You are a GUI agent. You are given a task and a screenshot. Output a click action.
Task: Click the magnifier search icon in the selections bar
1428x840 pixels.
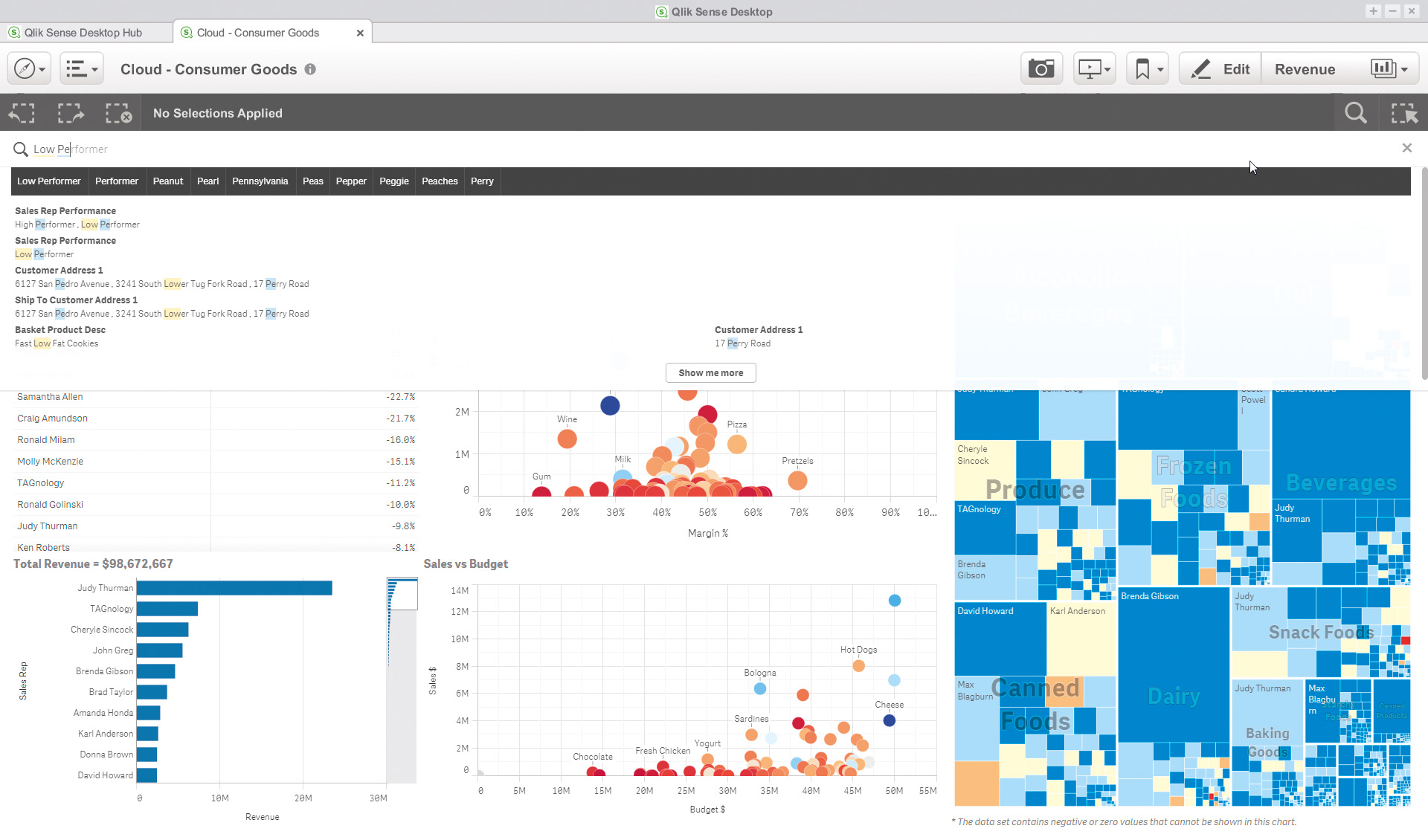click(1355, 113)
